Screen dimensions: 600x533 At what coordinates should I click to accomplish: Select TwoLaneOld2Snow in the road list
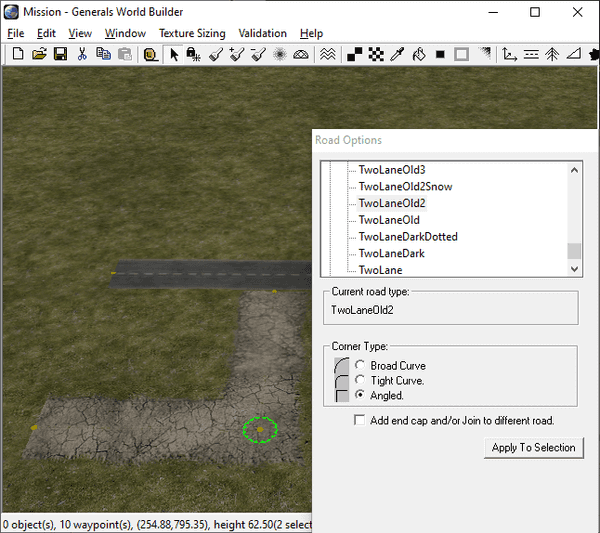pyautogui.click(x=405, y=186)
